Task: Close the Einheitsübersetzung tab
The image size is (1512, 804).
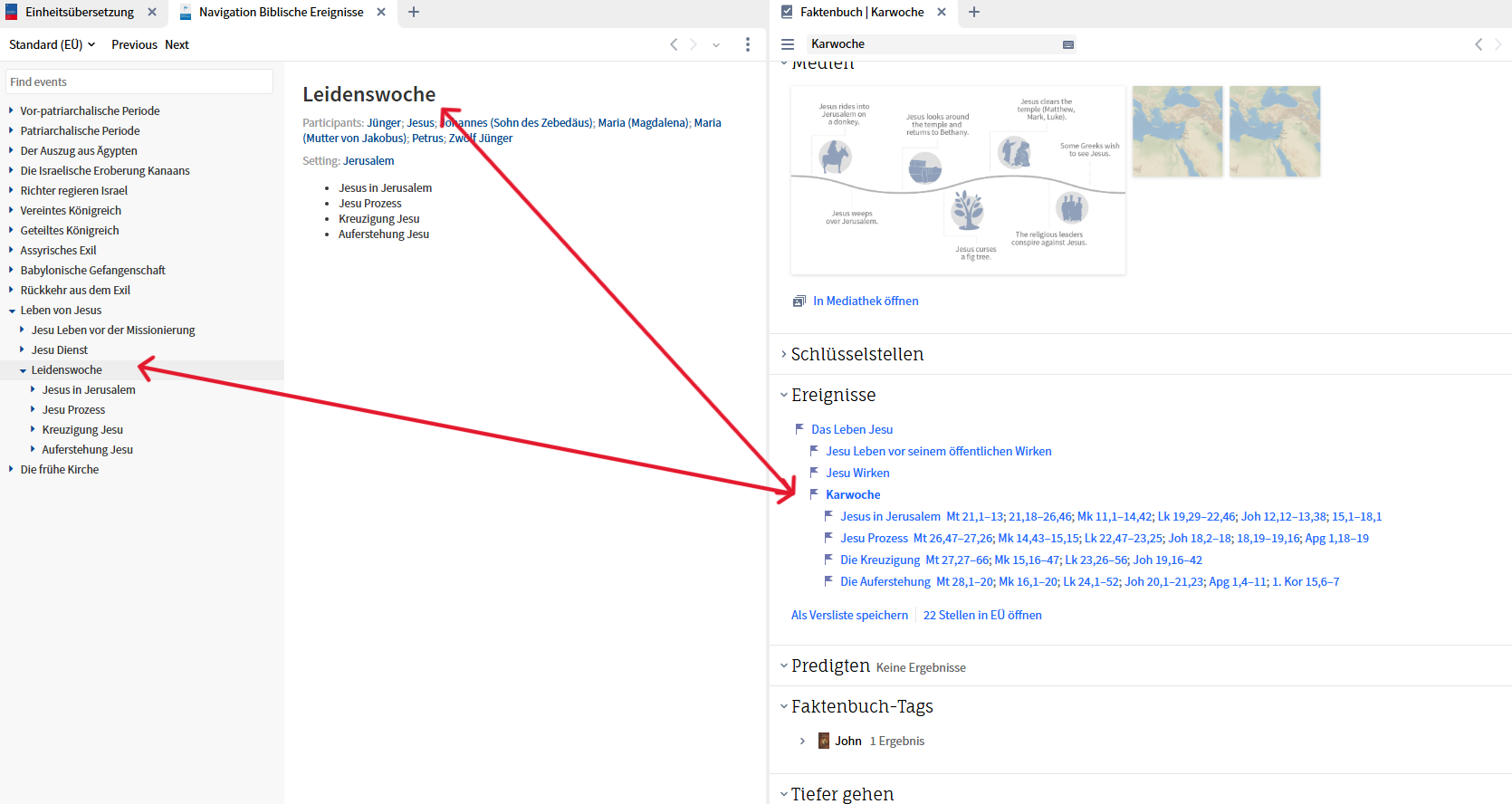Action: click(152, 12)
